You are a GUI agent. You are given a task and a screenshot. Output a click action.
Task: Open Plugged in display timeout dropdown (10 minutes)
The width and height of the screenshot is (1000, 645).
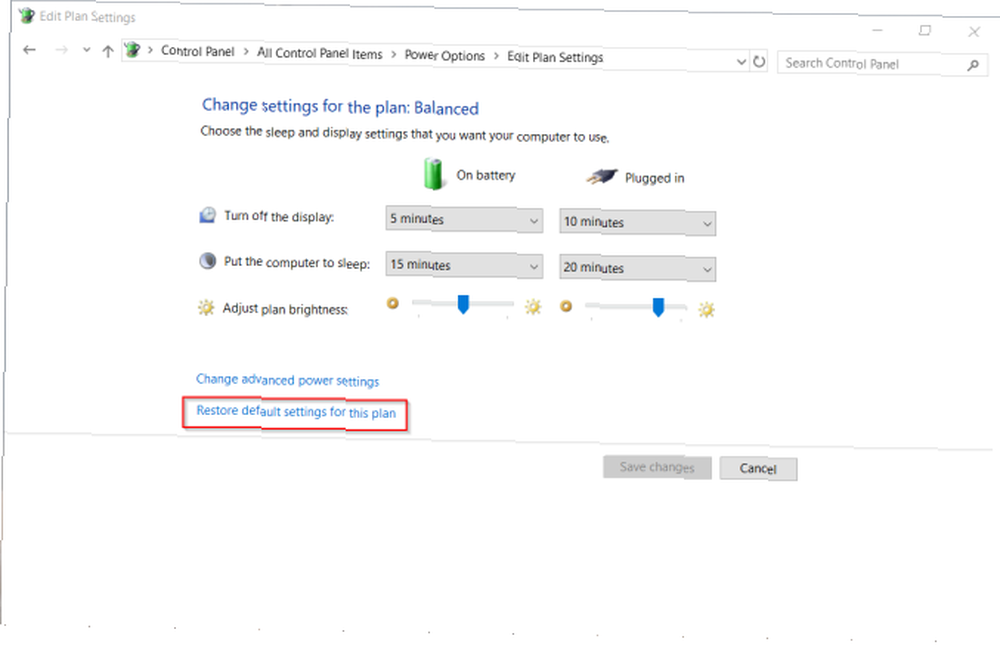click(637, 223)
